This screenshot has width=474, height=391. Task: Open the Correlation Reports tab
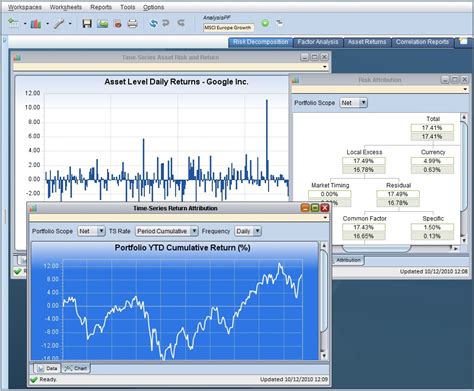click(422, 42)
